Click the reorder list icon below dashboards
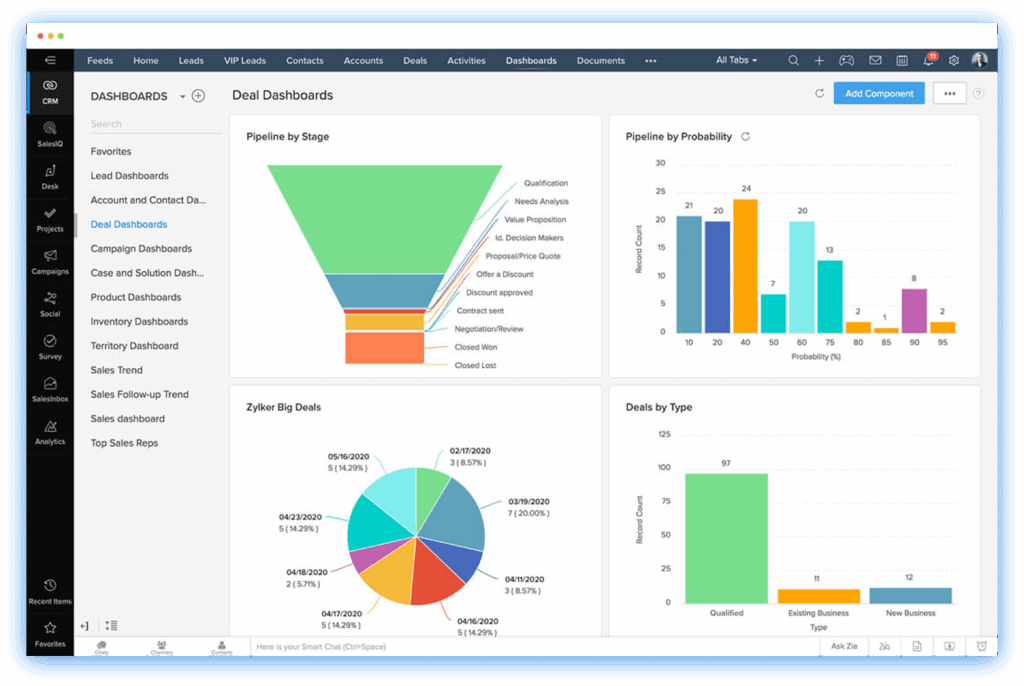 click(x=112, y=625)
